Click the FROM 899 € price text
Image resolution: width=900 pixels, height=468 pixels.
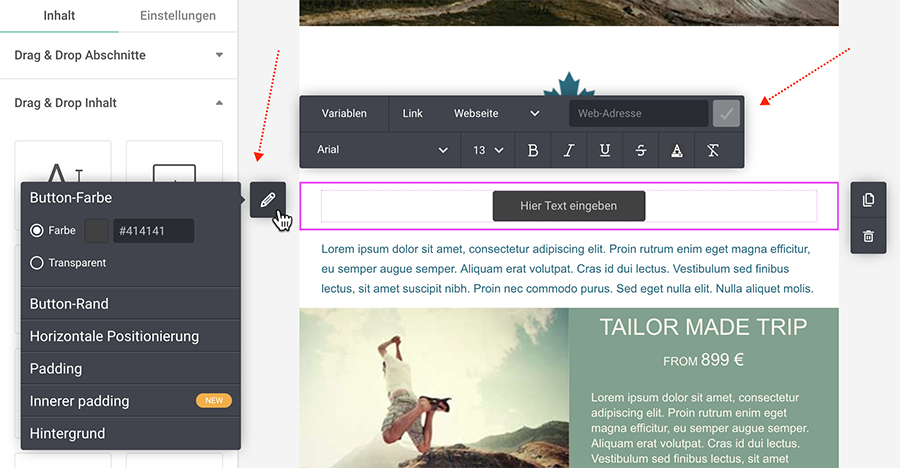click(703, 360)
